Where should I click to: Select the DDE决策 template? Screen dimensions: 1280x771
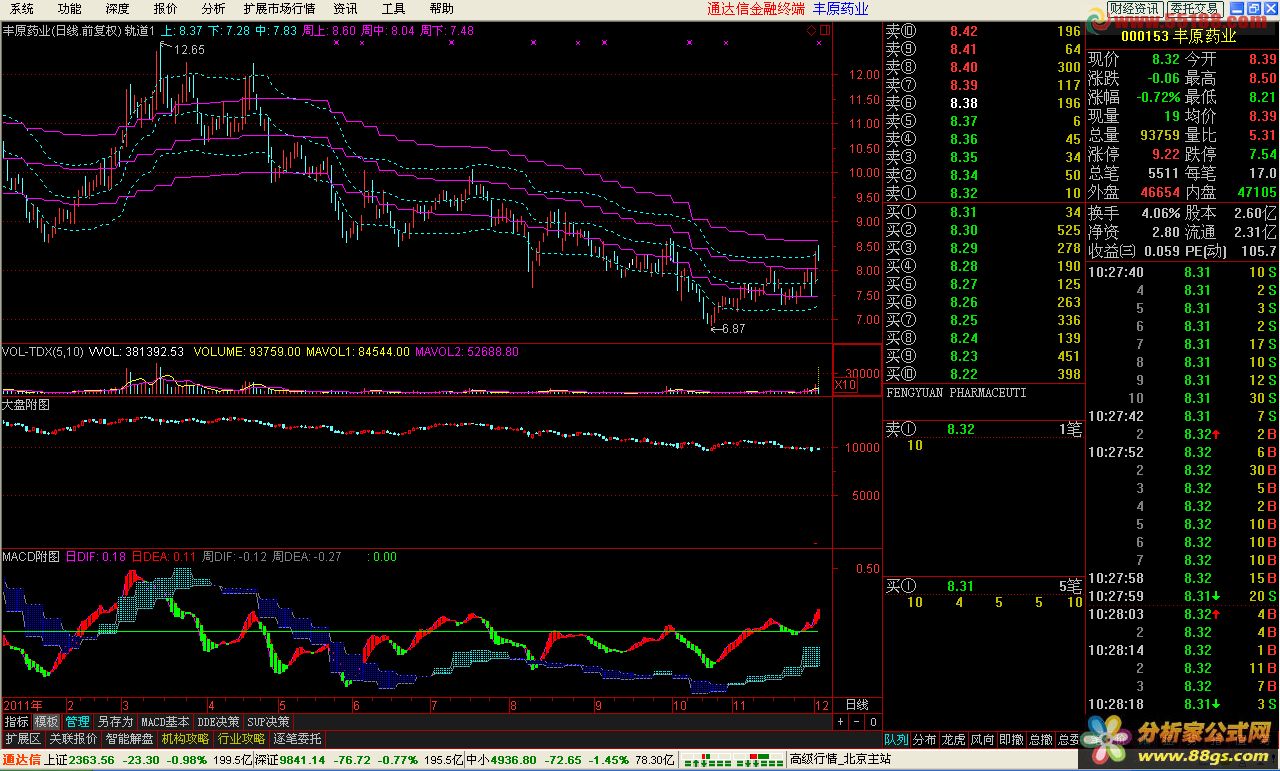(x=218, y=721)
